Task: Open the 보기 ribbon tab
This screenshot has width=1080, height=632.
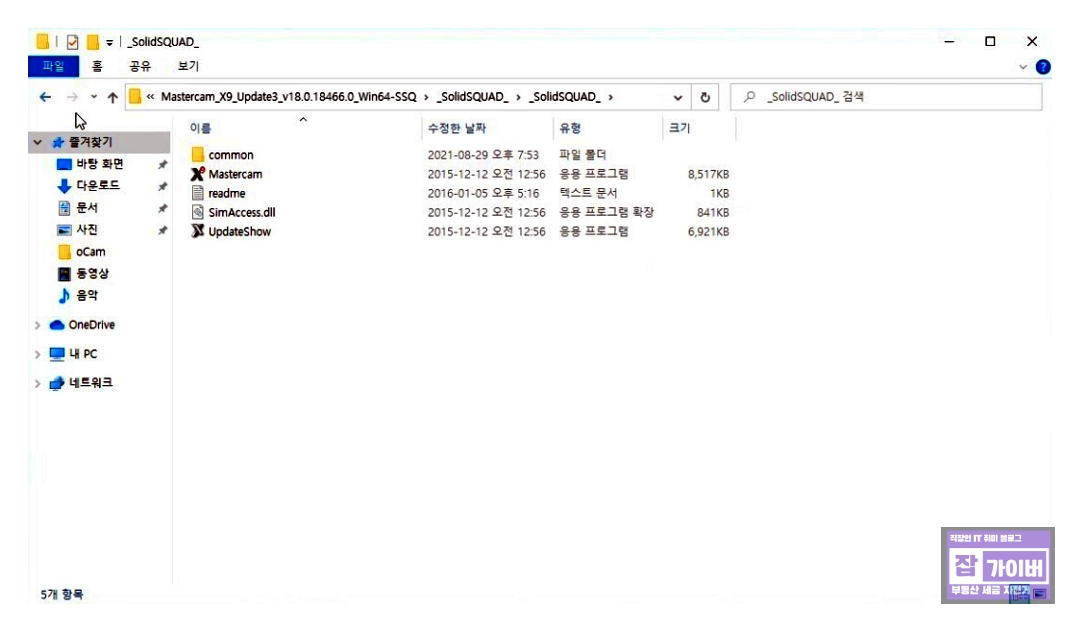Action: tap(188, 66)
